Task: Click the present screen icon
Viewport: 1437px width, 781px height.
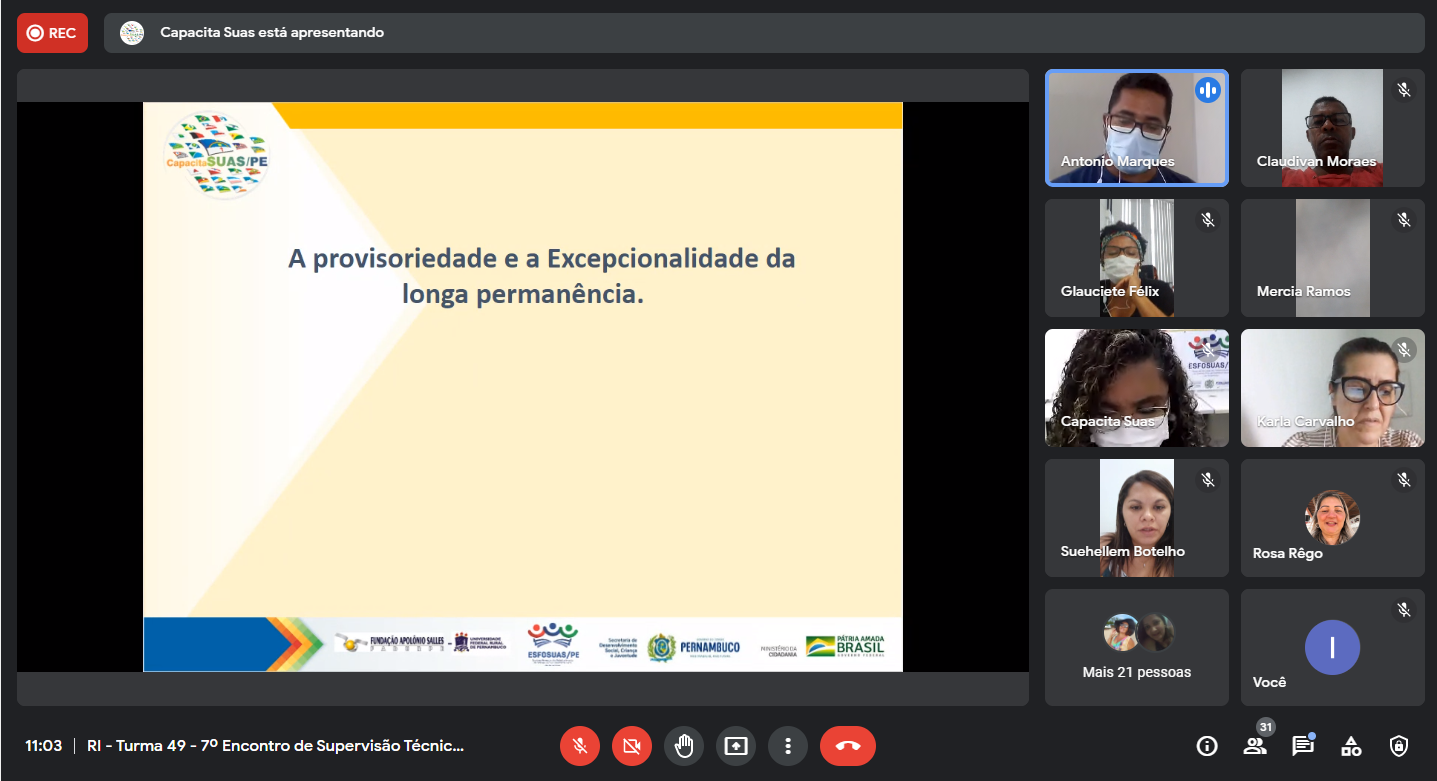Action: pyautogui.click(x=736, y=746)
